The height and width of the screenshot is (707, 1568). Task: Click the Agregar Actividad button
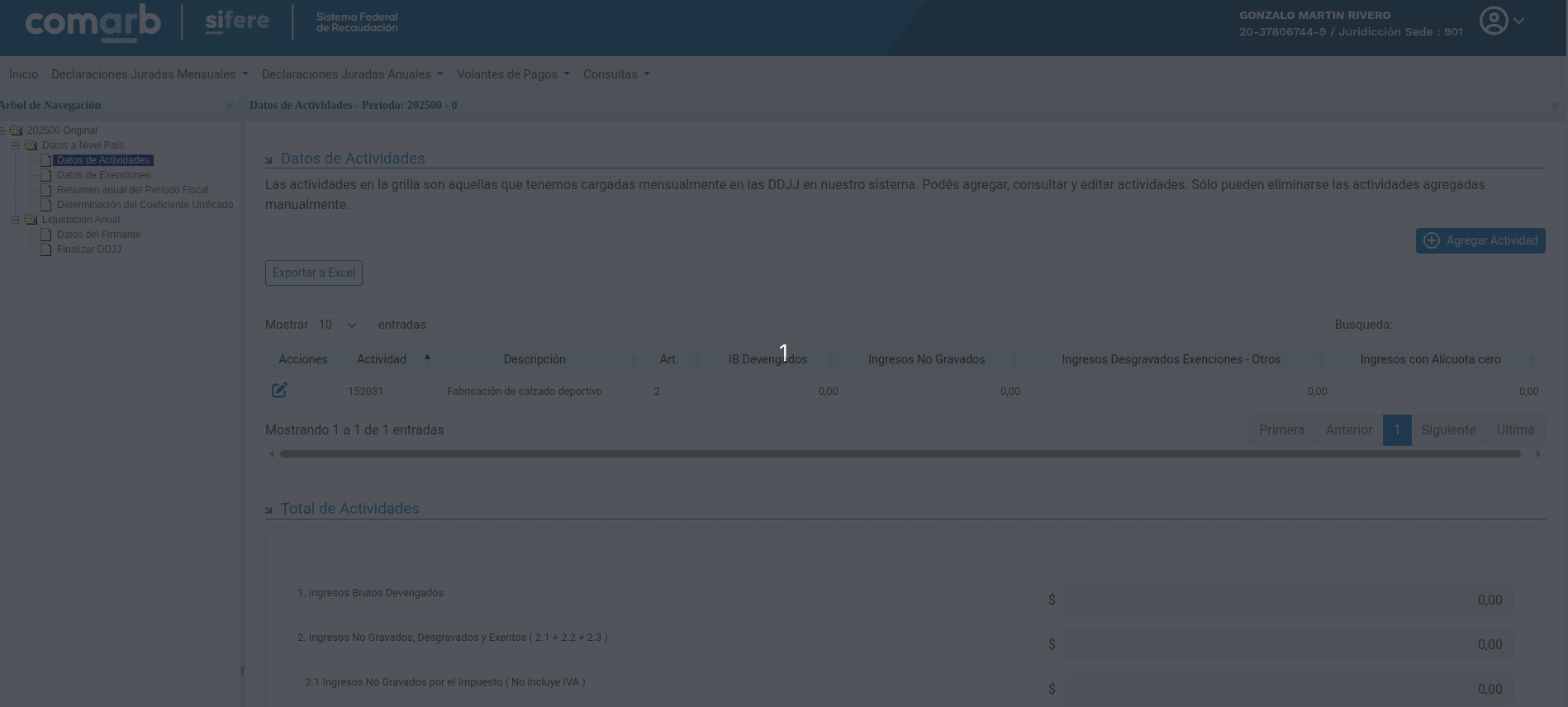[1480, 240]
